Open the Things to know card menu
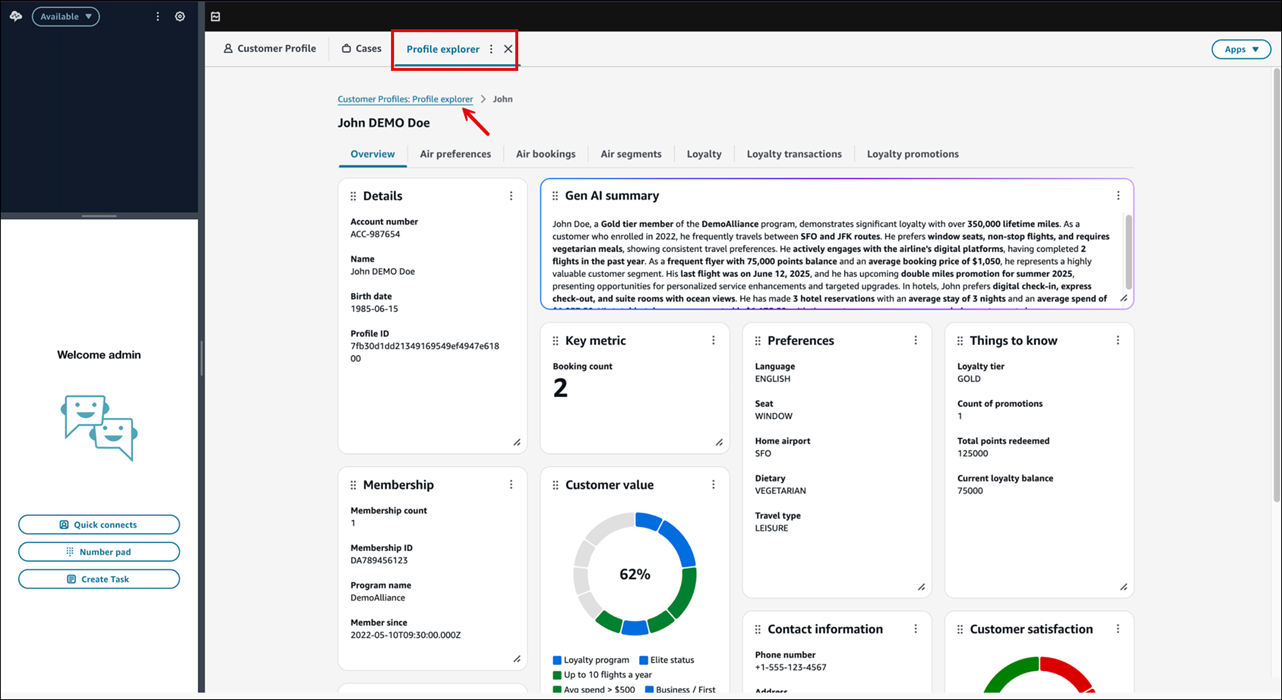 [x=1117, y=340]
